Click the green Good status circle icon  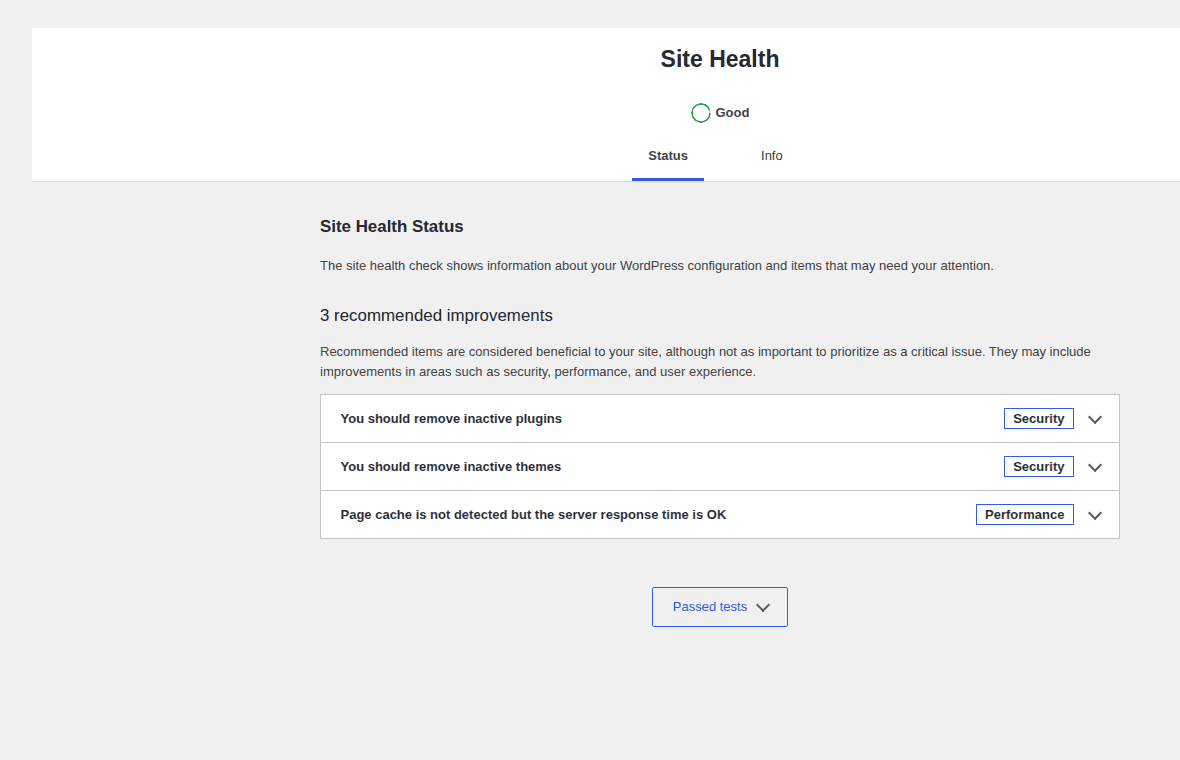coord(701,113)
